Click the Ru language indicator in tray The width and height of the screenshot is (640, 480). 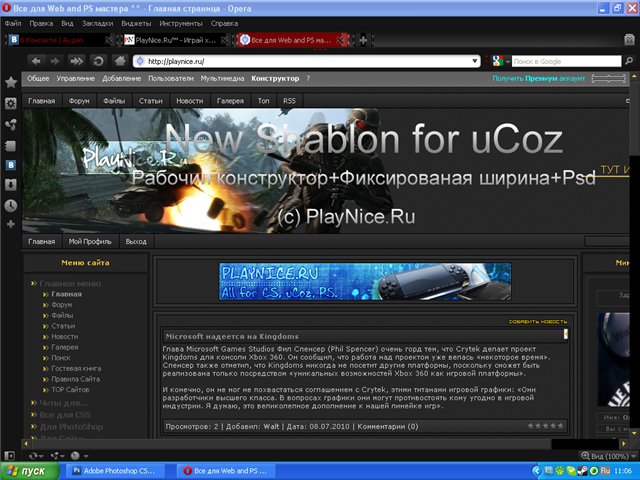pyautogui.click(x=605, y=471)
